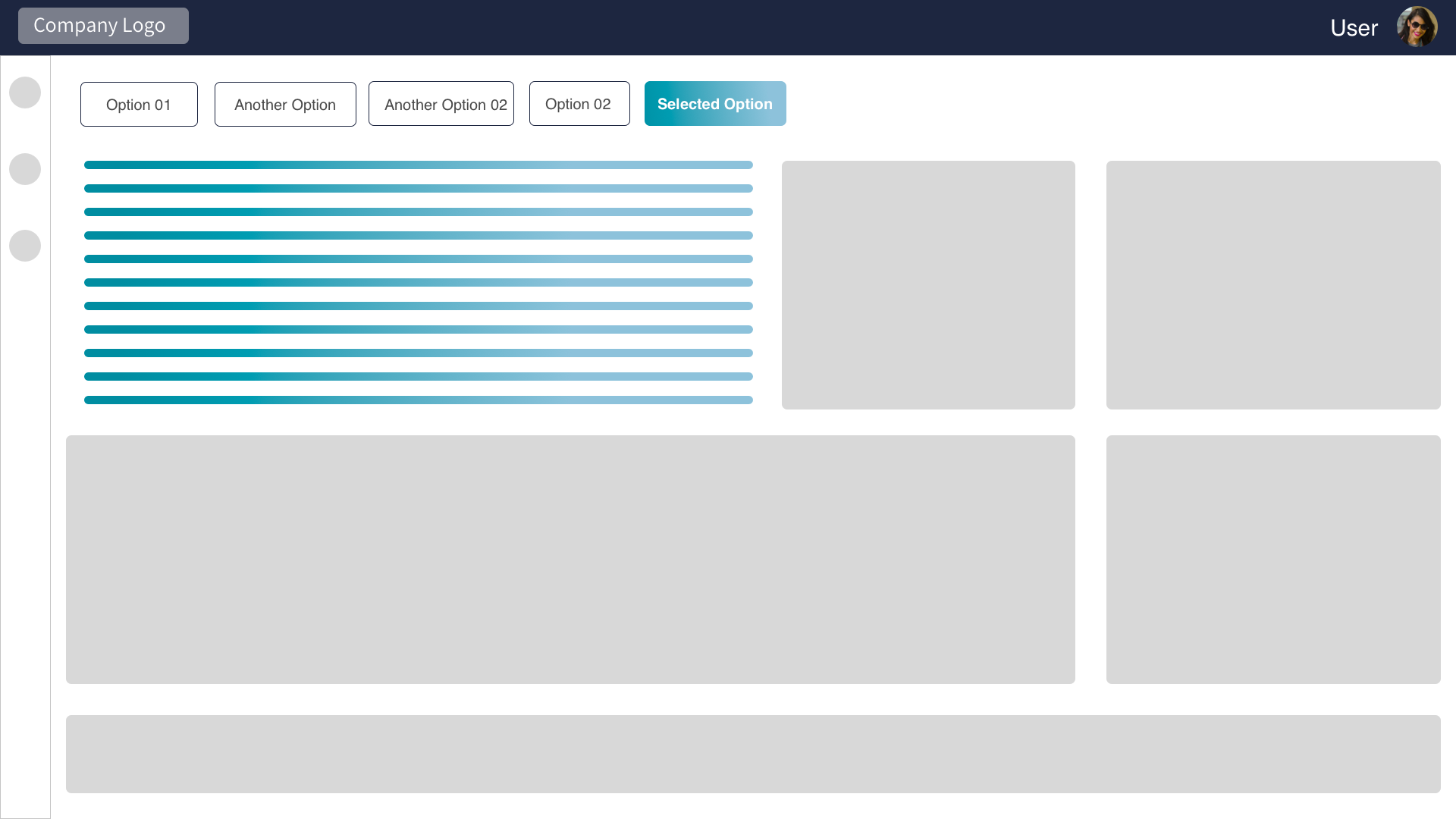Select the top right gray placeholder card
1456x819 pixels.
[x=1273, y=285]
